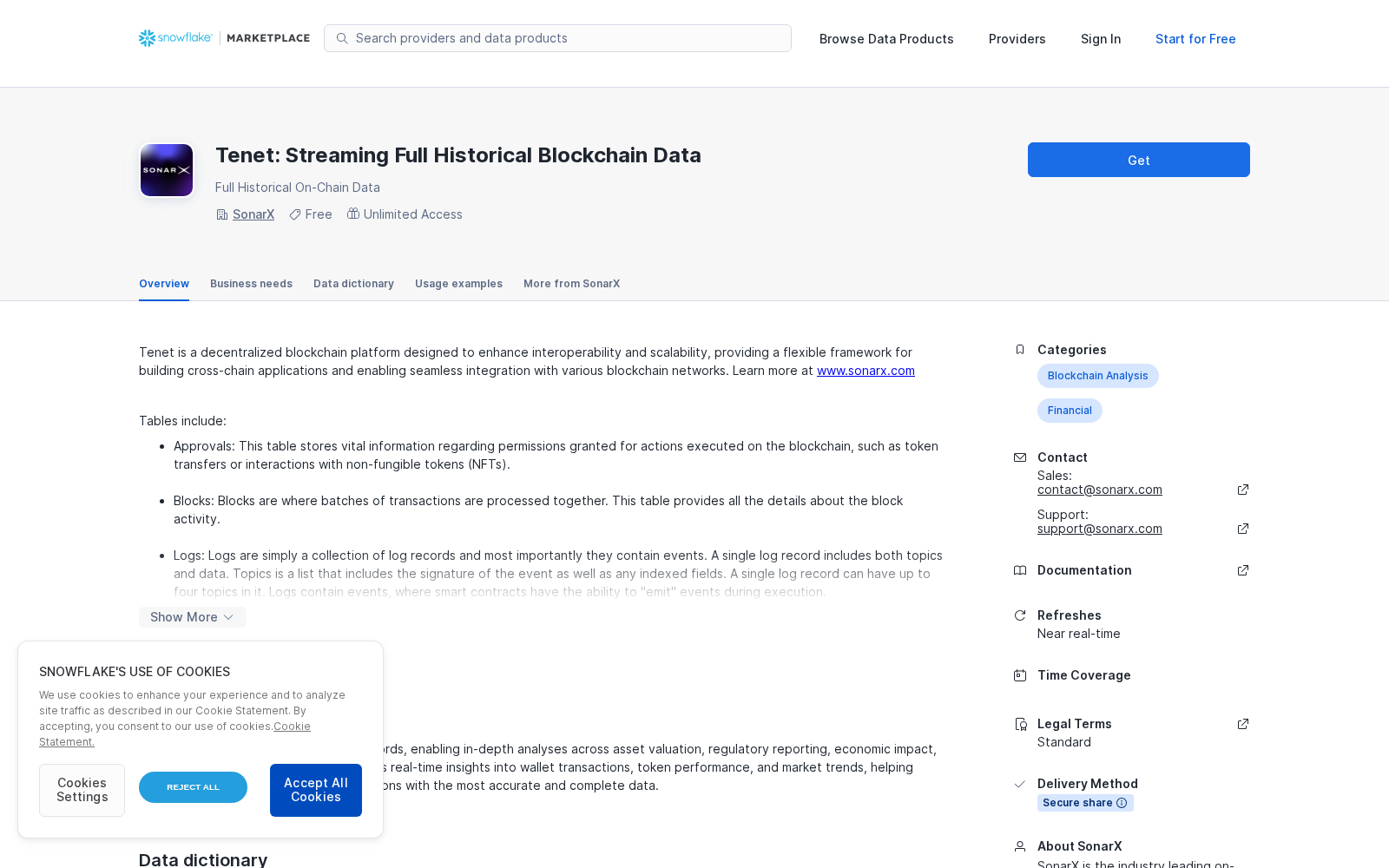This screenshot has height=868, width=1389.
Task: Click the 'Data dictionary' section heading
Action: pos(203,859)
